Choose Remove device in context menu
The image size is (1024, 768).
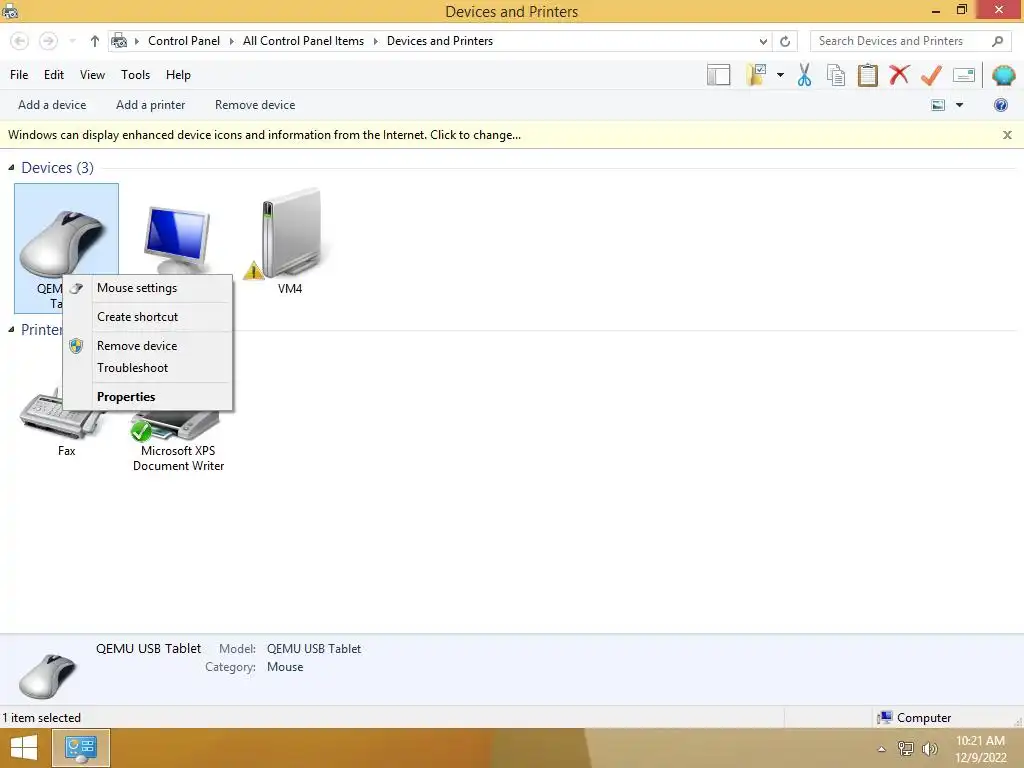pyautogui.click(x=148, y=346)
